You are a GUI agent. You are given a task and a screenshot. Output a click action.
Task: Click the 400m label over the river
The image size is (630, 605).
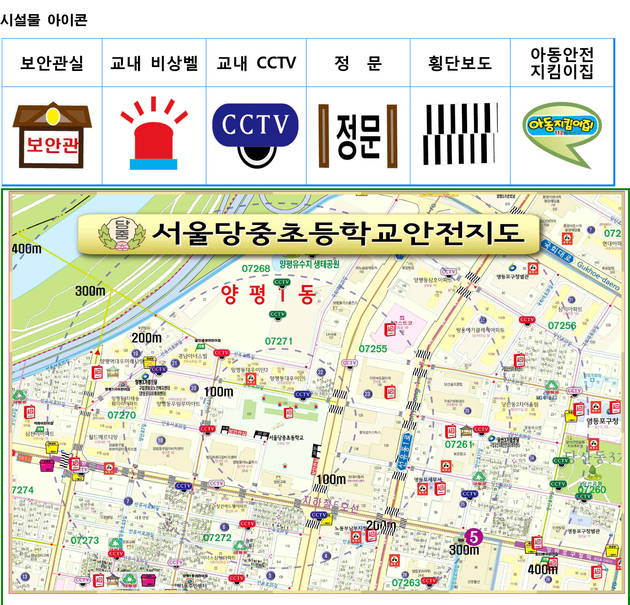tap(27, 249)
